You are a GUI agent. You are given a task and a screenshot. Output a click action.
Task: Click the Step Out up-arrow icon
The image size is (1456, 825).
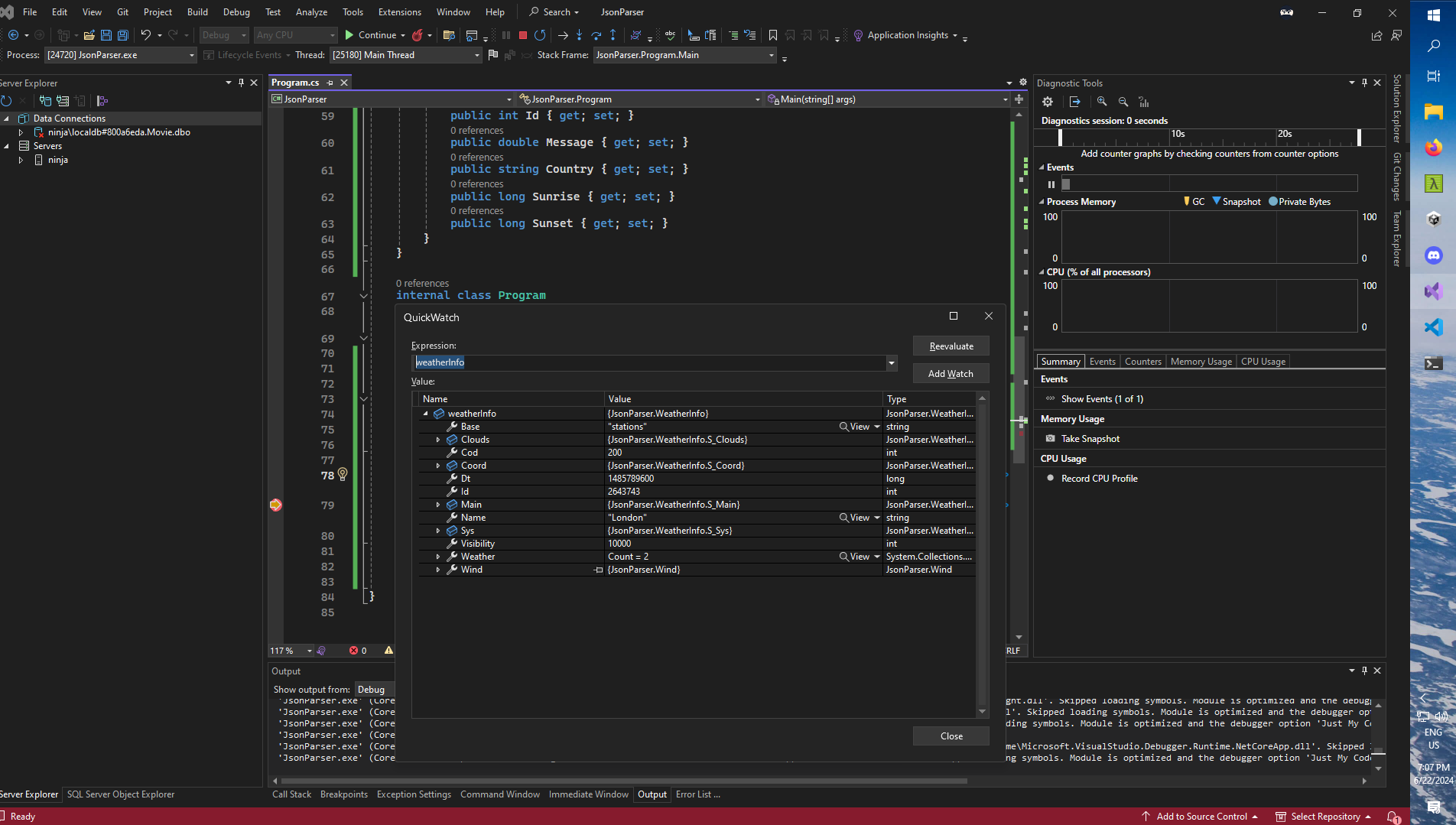(x=613, y=35)
